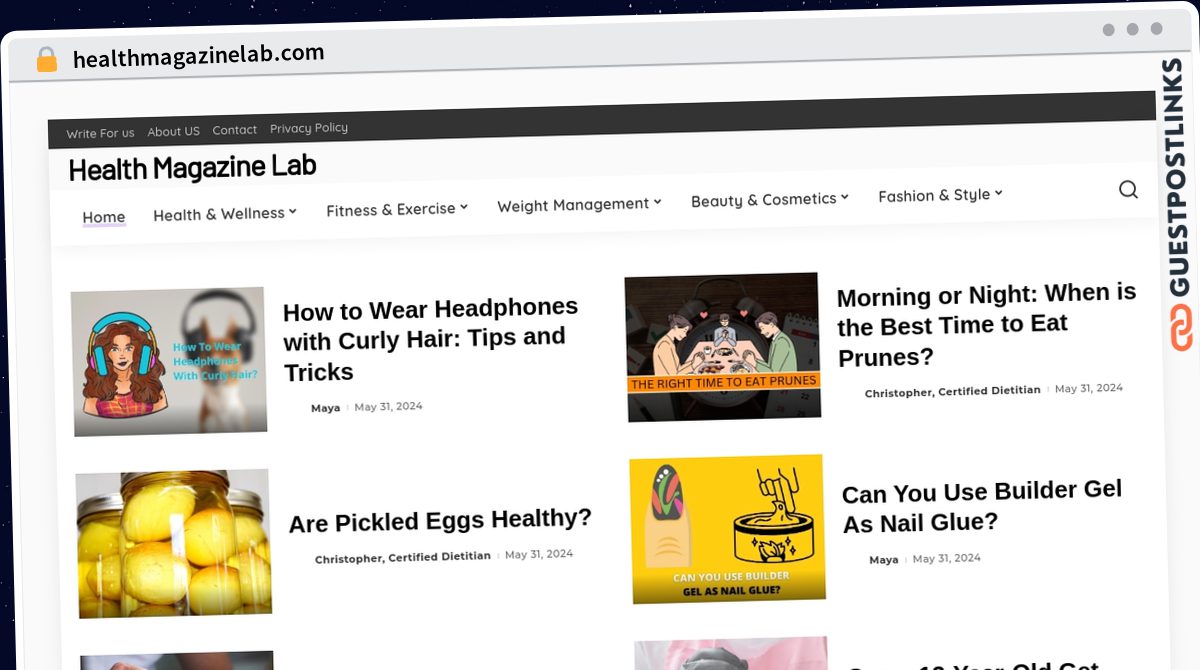1200x670 pixels.
Task: Open the Privacy Policy link
Action: tap(309, 128)
